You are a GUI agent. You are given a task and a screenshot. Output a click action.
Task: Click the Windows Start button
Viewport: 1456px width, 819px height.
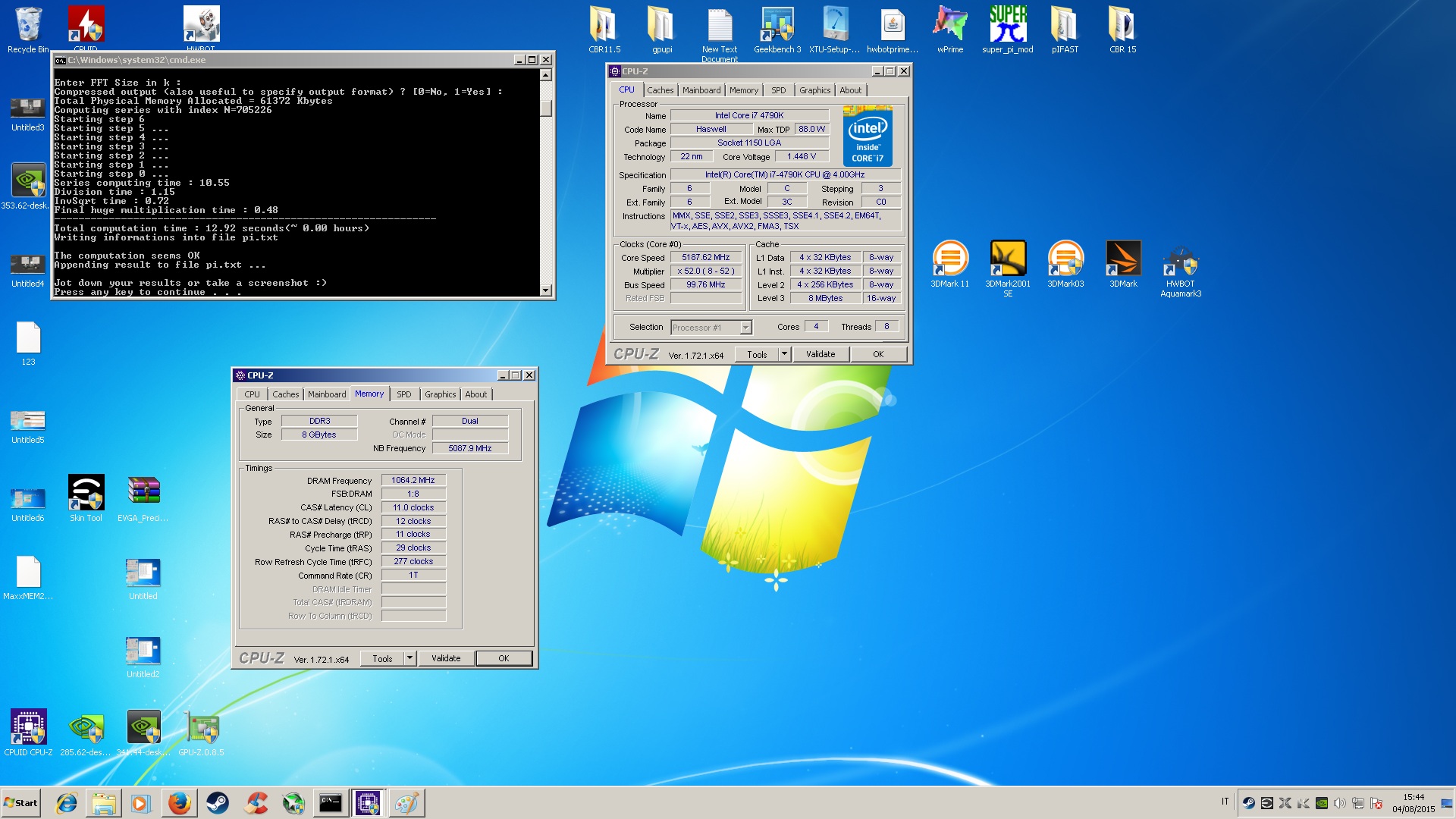coord(21,803)
